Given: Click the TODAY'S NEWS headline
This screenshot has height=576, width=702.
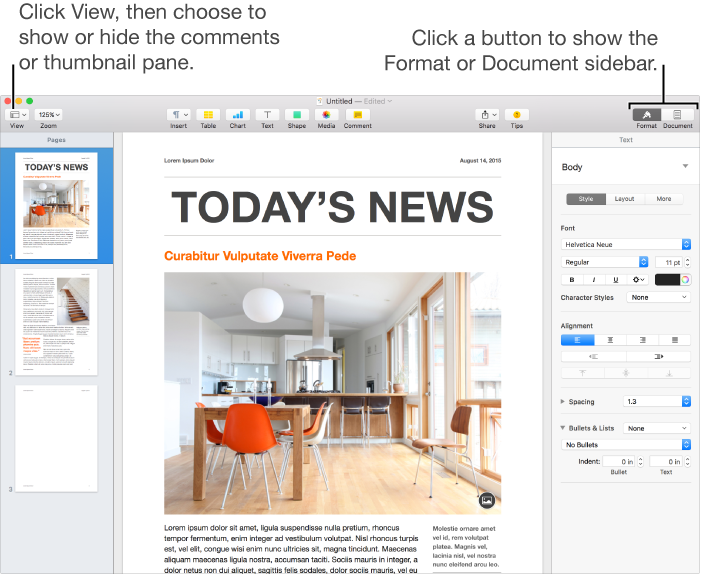Looking at the screenshot, I should (333, 207).
